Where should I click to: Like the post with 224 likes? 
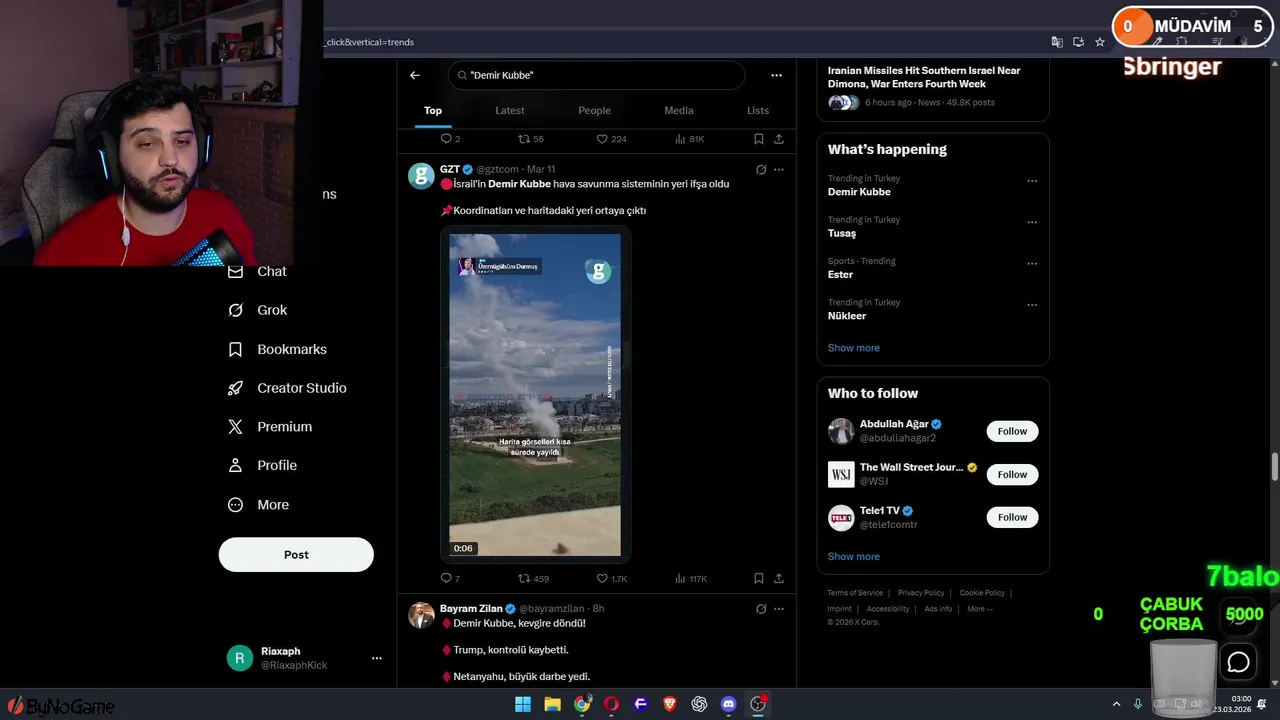click(x=611, y=139)
